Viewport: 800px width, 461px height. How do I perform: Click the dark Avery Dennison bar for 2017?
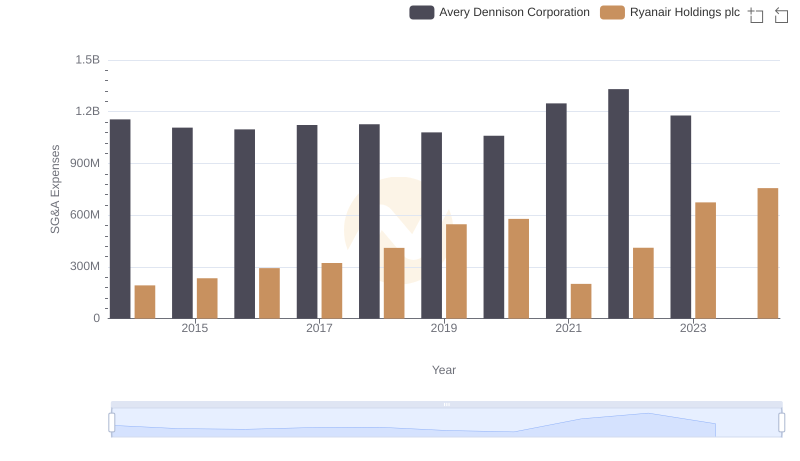(x=307, y=222)
